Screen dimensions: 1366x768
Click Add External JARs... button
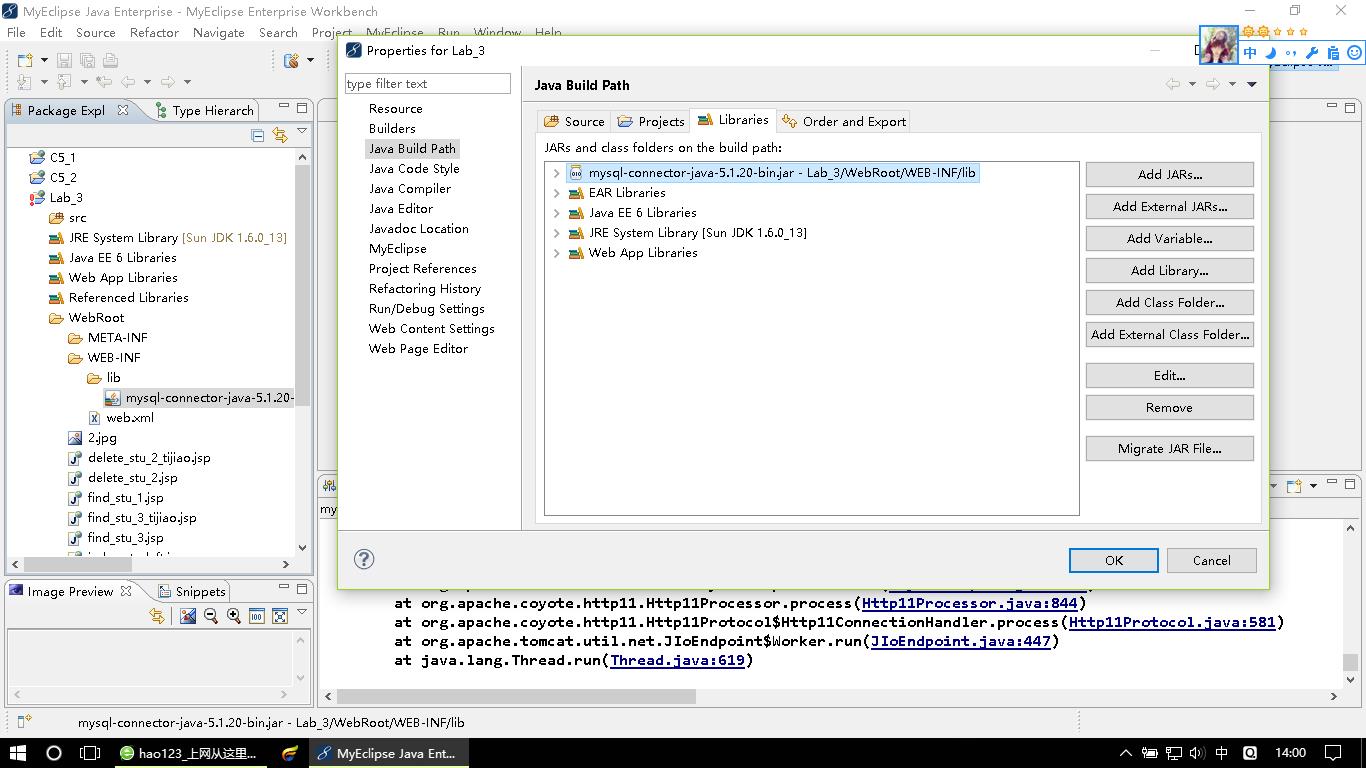(x=1169, y=206)
